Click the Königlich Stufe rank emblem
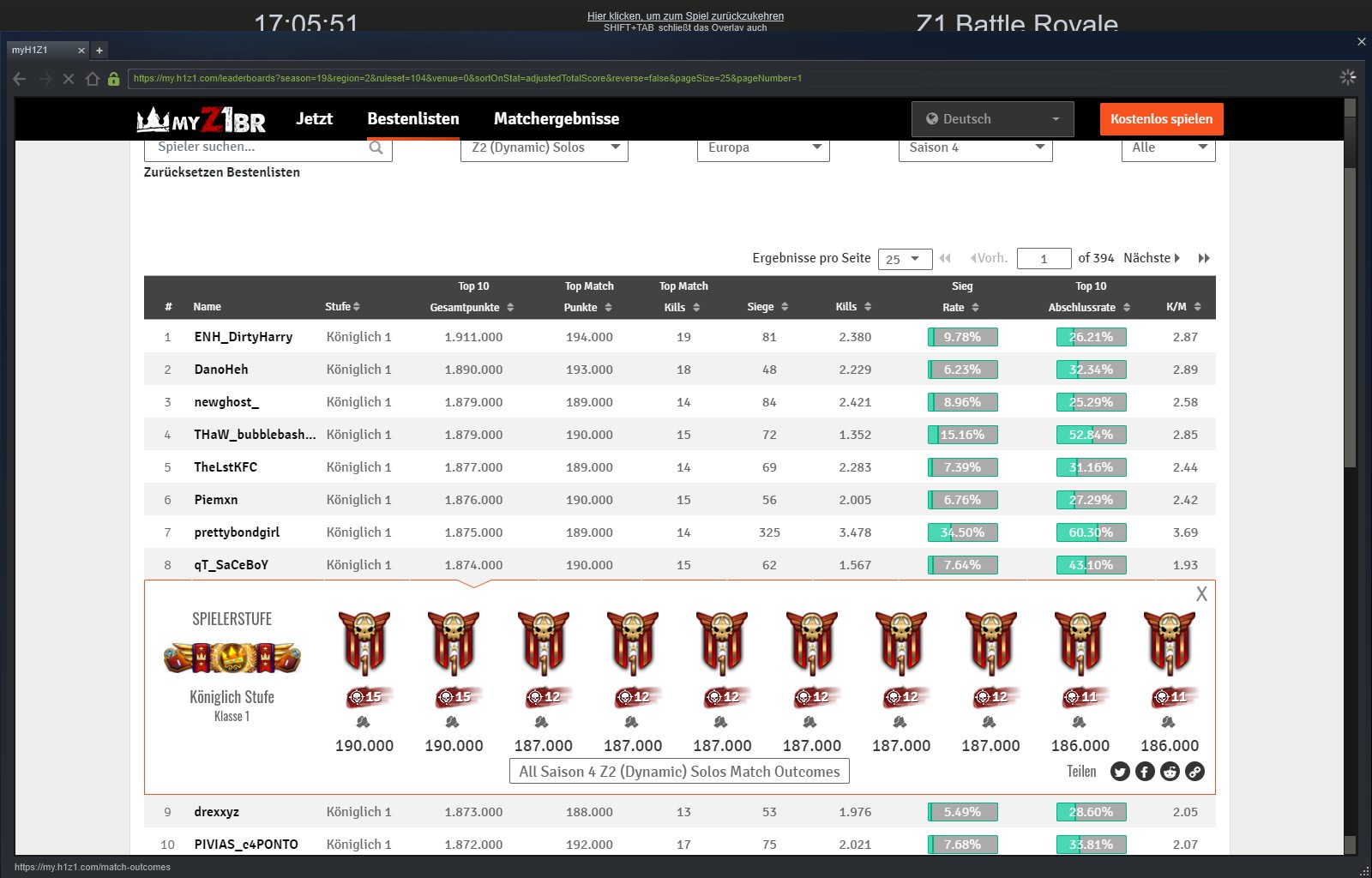Screen dimensions: 1372x878 point(232,658)
